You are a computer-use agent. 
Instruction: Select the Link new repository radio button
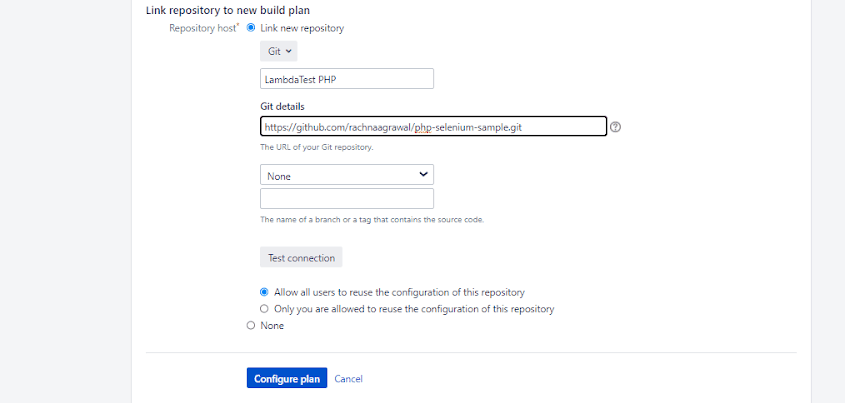tap(251, 28)
